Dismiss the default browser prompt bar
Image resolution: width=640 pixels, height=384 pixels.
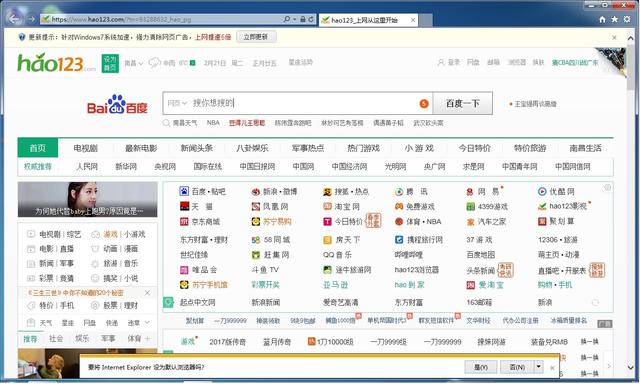point(552,368)
